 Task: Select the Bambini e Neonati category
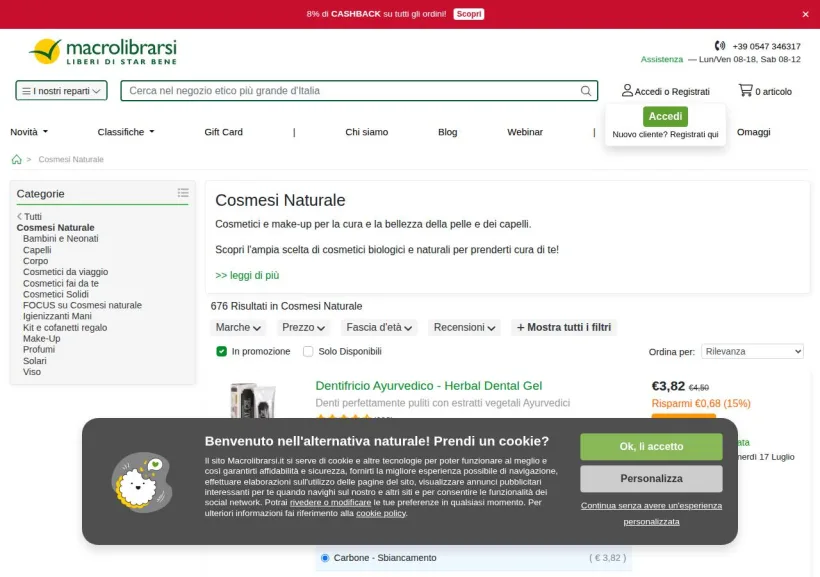[x=61, y=239]
